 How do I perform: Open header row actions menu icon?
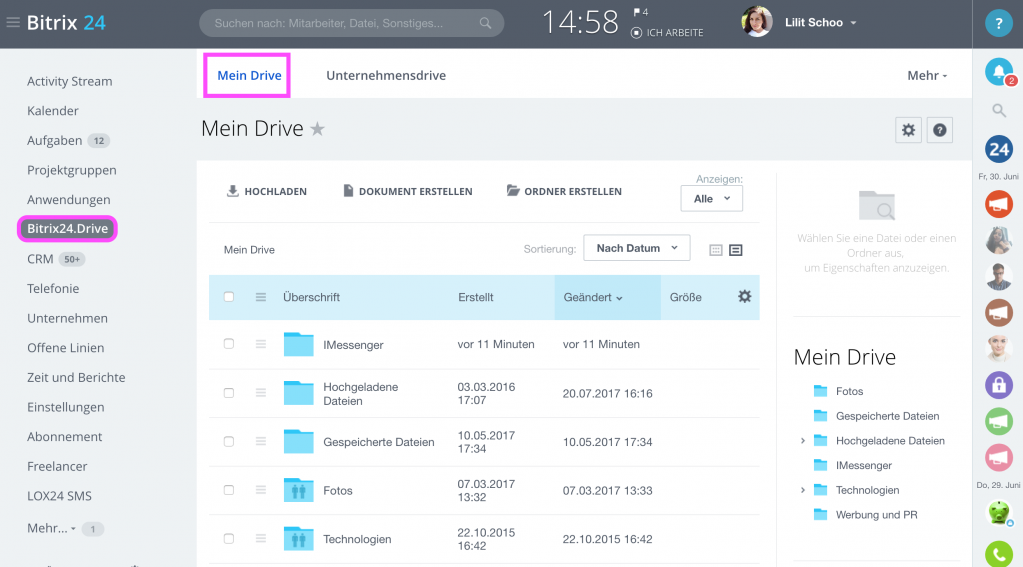click(x=261, y=297)
